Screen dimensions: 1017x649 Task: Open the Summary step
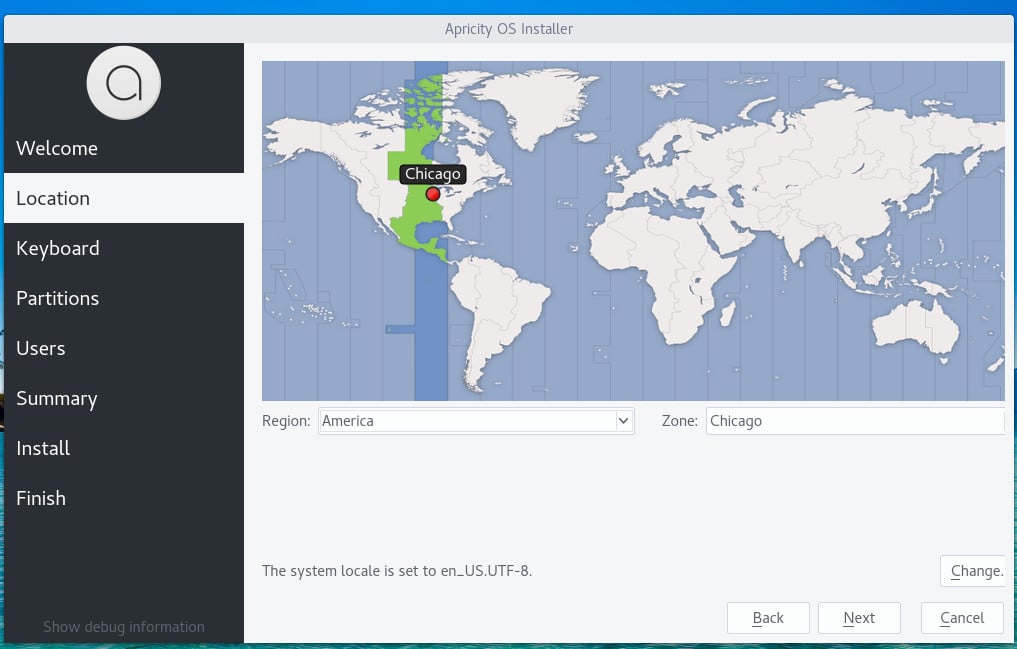coord(56,398)
